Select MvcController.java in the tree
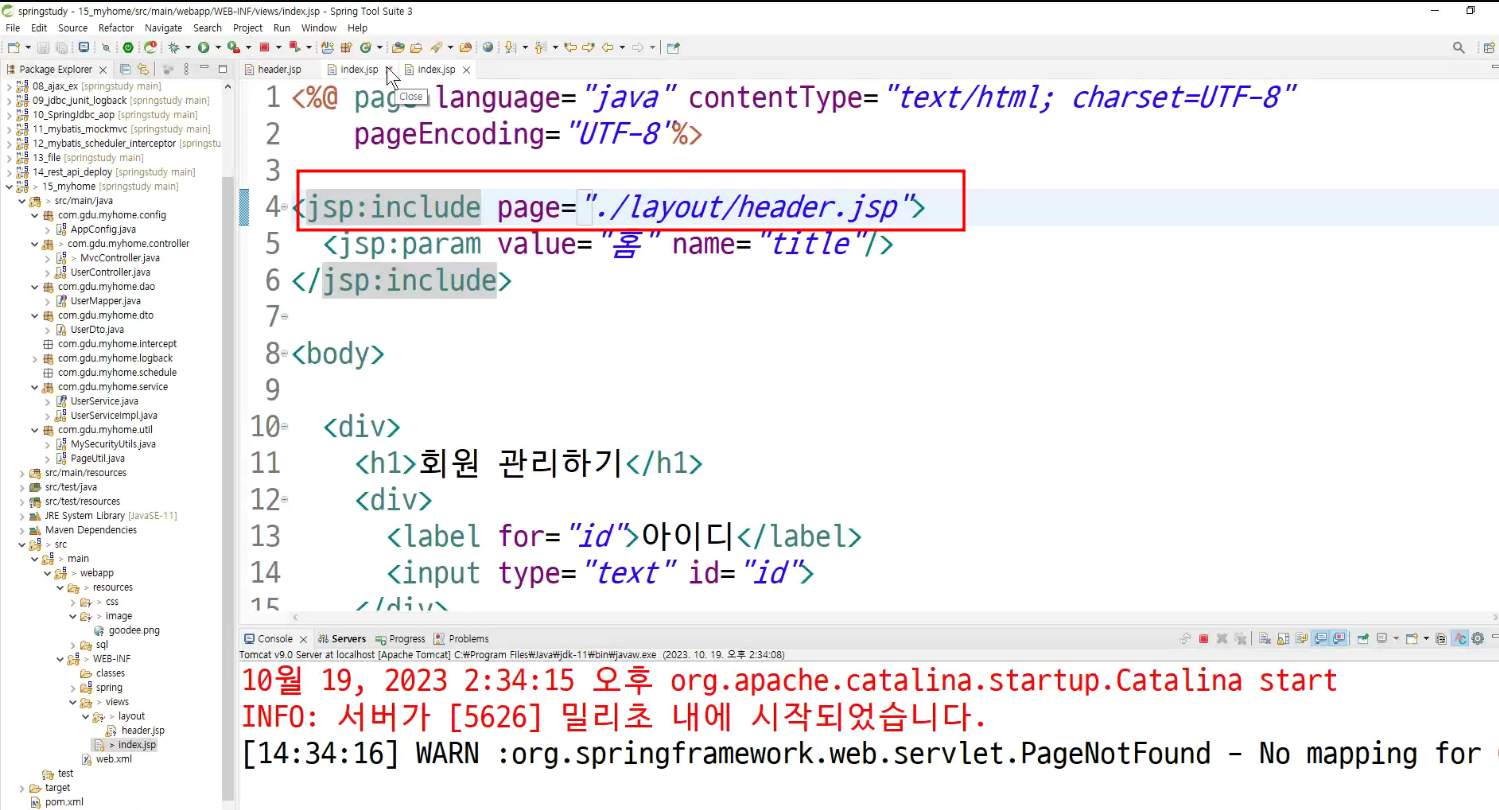Viewport: 1499px width, 810px height. pyautogui.click(x=120, y=258)
